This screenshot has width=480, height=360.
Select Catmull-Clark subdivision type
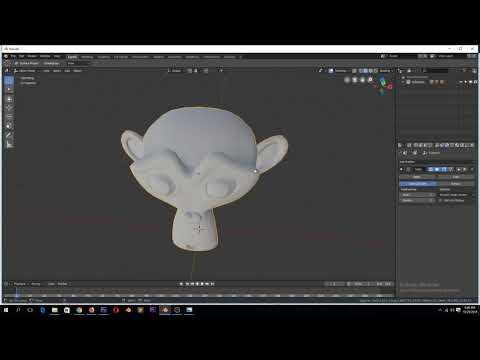pos(418,184)
